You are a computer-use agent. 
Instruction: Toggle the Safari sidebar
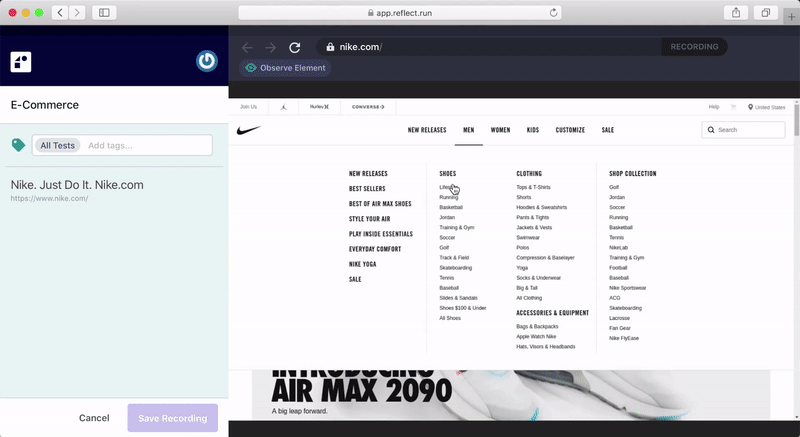(104, 13)
